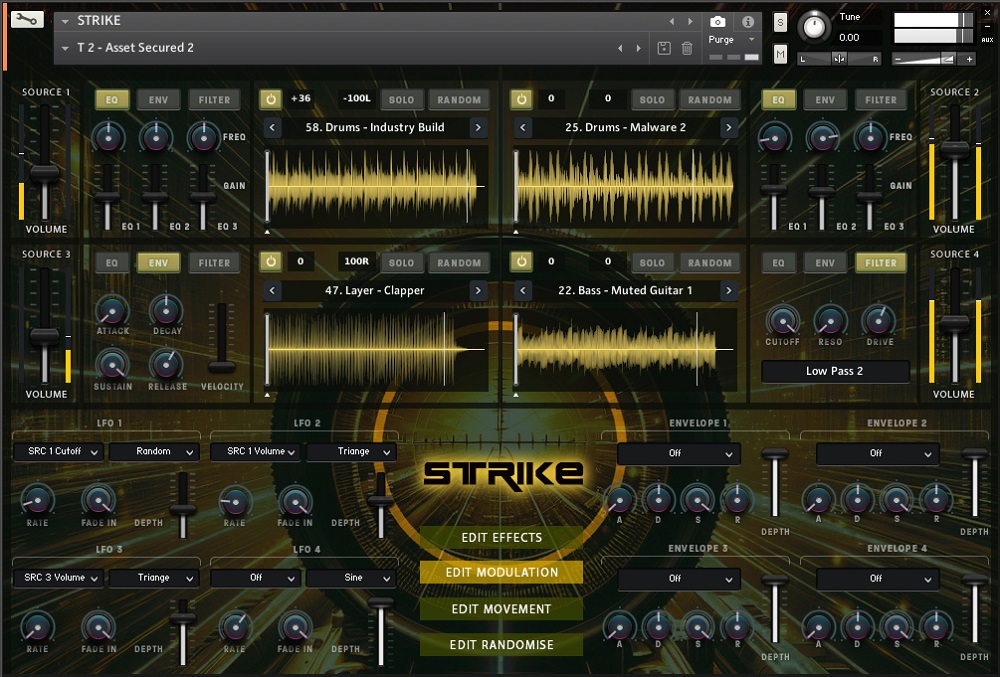Click the Source 1 tune value +36
Viewport: 1000px width, 677px height.
tap(300, 99)
